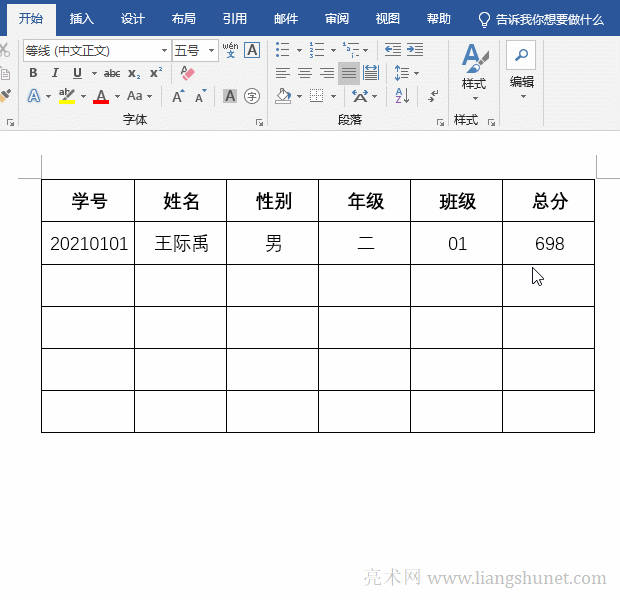The height and width of the screenshot is (600, 620).
Task: Toggle strikethrough abc button
Action: tap(112, 73)
